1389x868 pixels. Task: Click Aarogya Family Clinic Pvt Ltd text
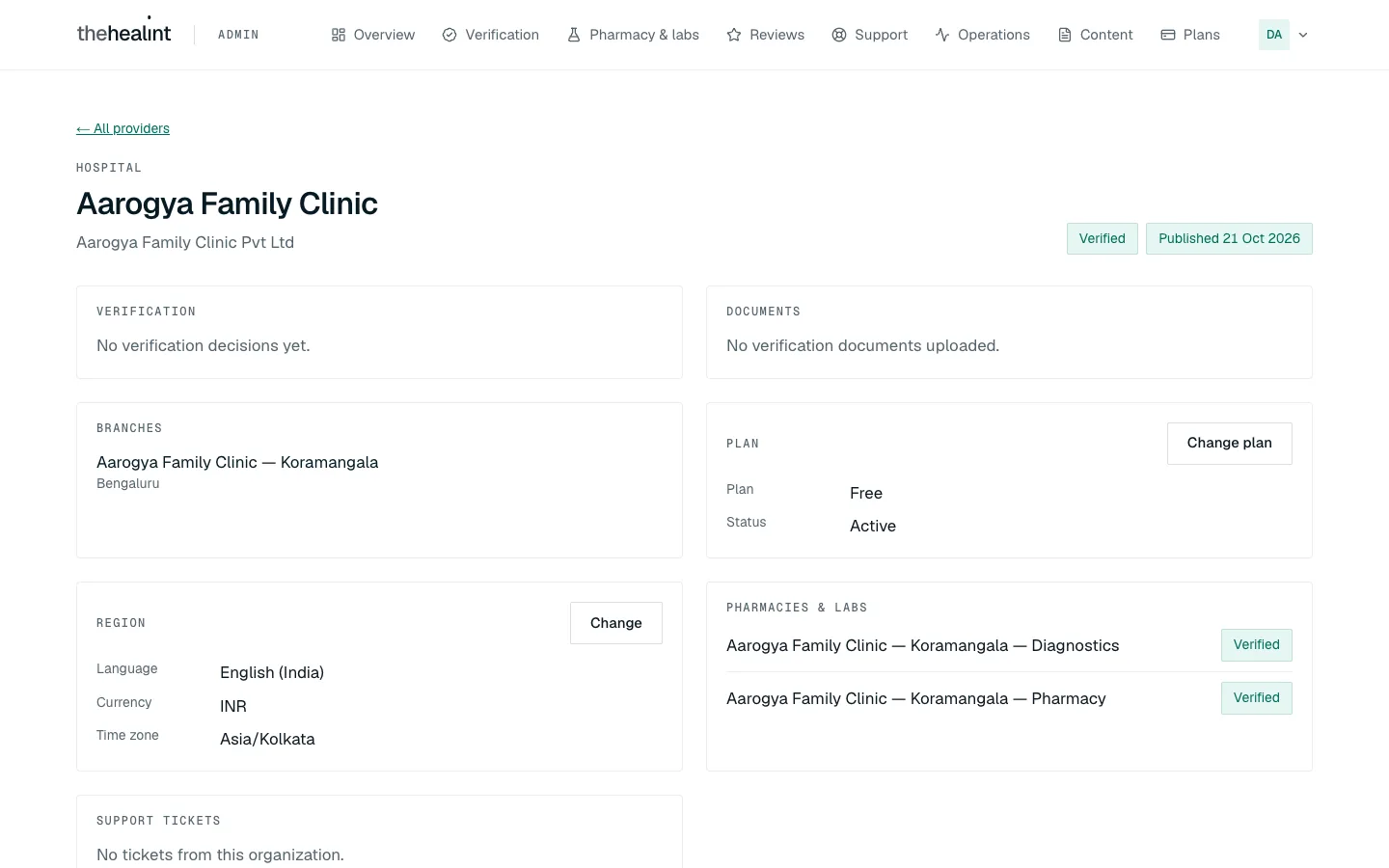coord(185,242)
